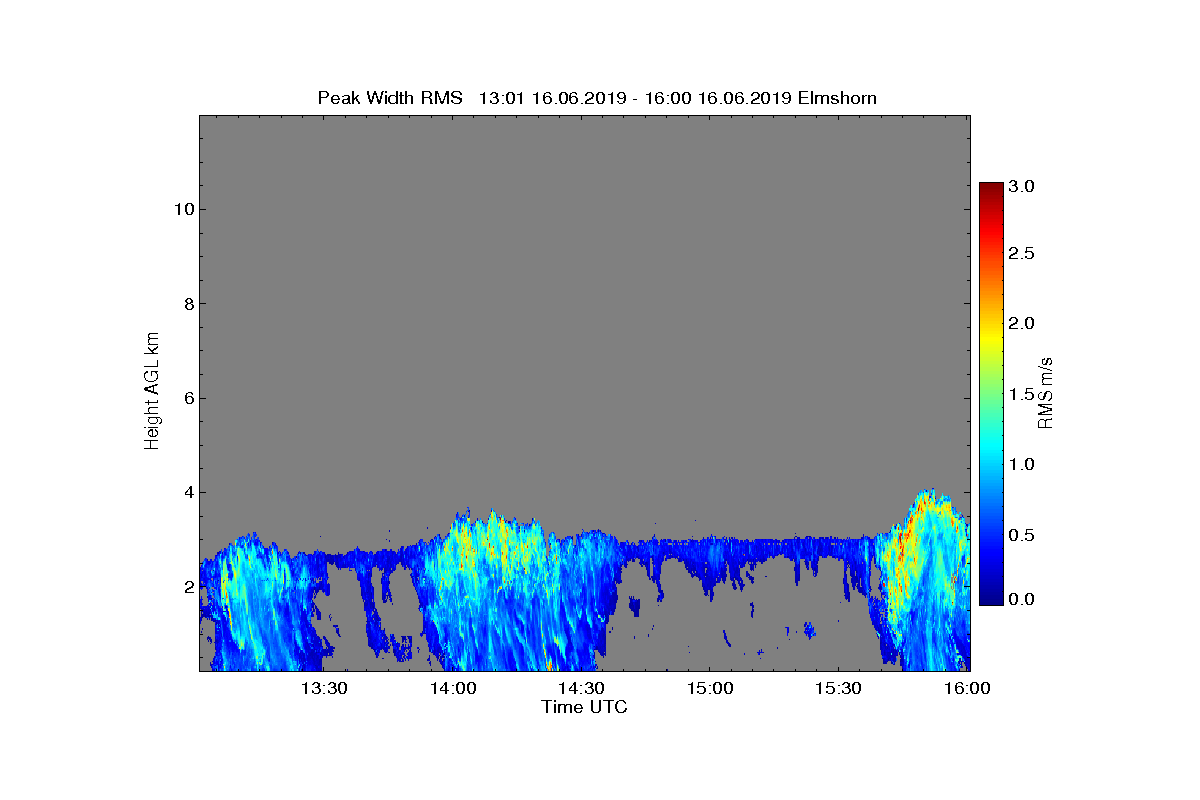Click the dark blue bottom of the colorbar

(991, 596)
